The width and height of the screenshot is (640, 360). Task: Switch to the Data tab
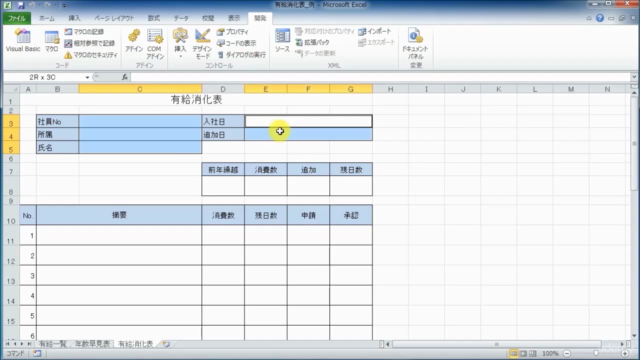click(181, 18)
